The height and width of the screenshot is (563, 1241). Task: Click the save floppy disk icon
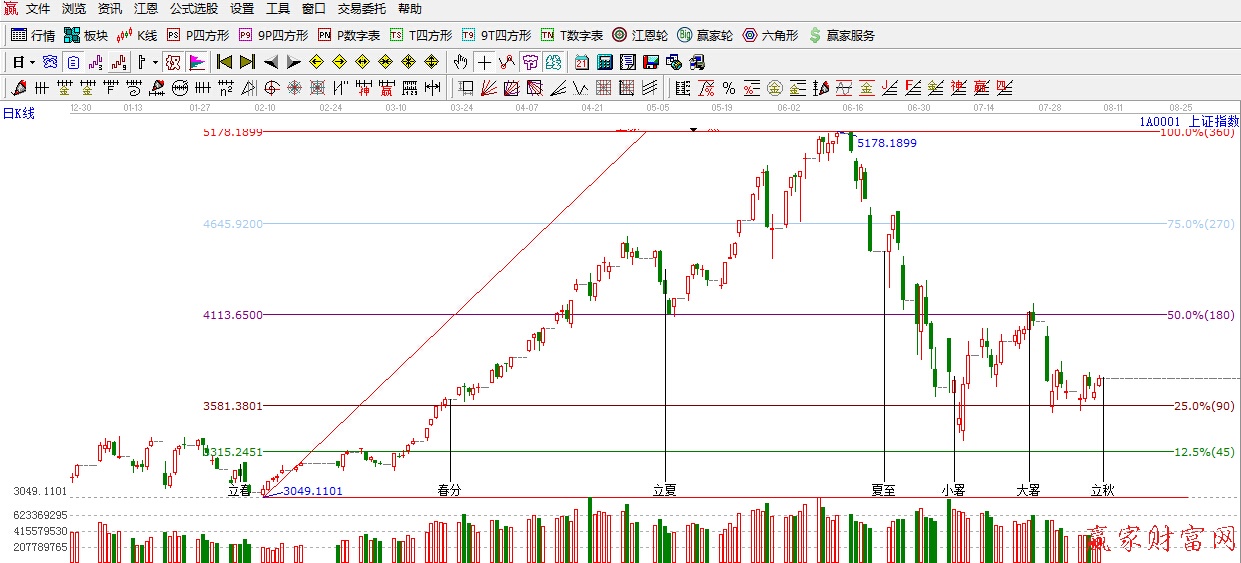click(650, 62)
